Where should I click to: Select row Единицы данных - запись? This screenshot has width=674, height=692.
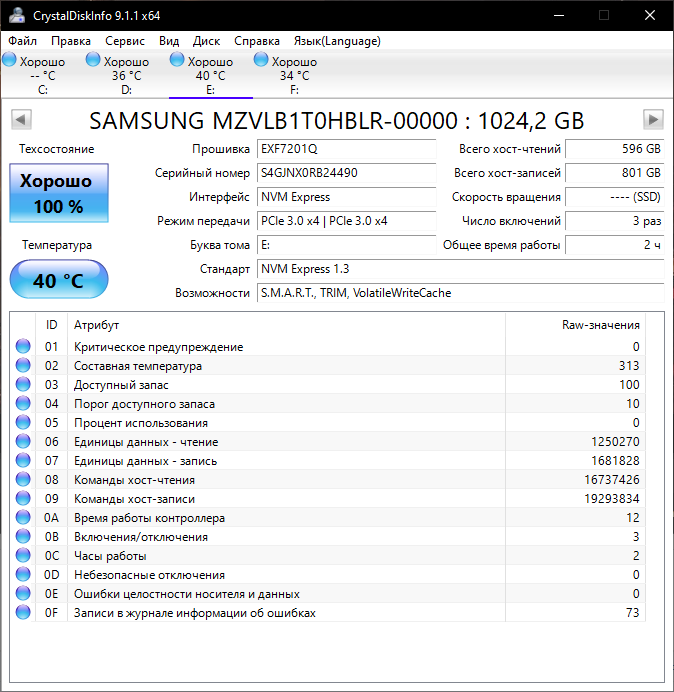tap(328, 460)
